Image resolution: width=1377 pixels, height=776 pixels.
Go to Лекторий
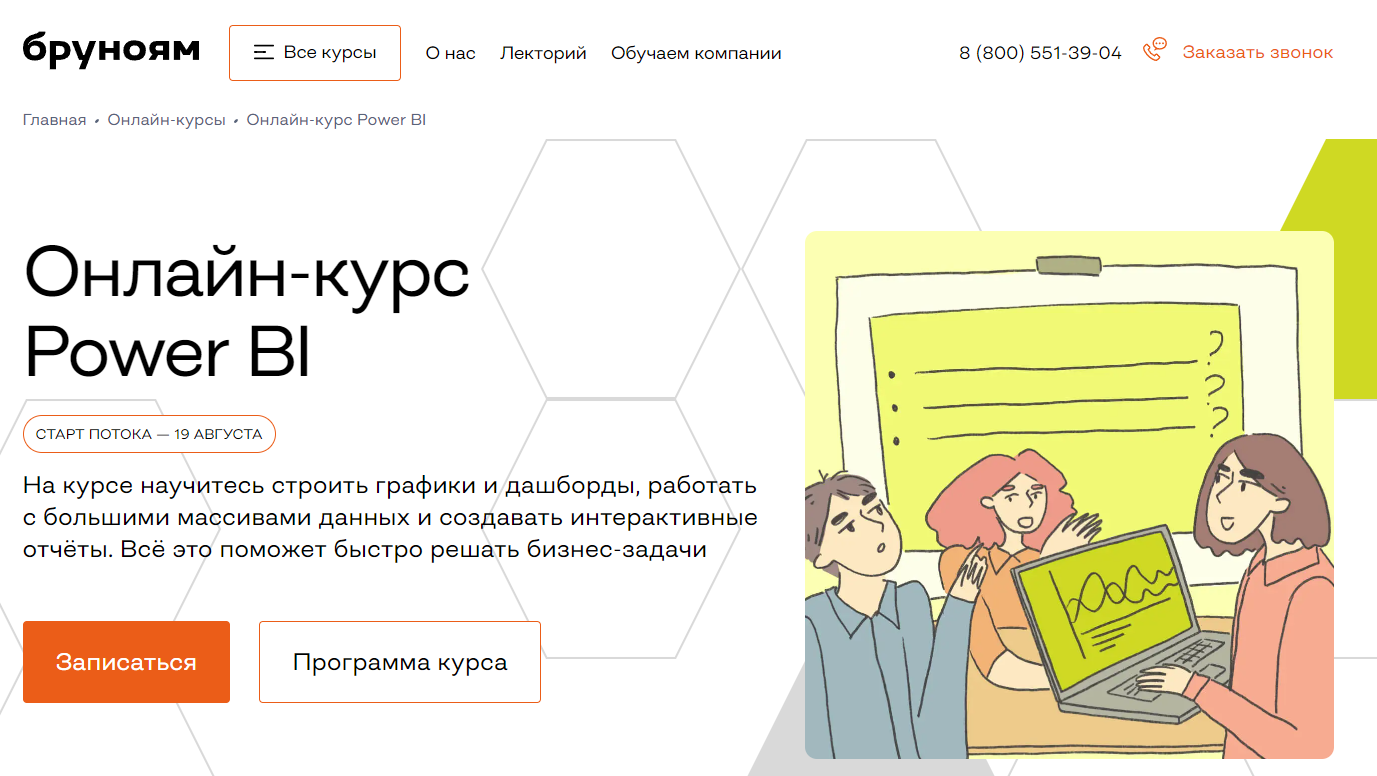tap(543, 53)
